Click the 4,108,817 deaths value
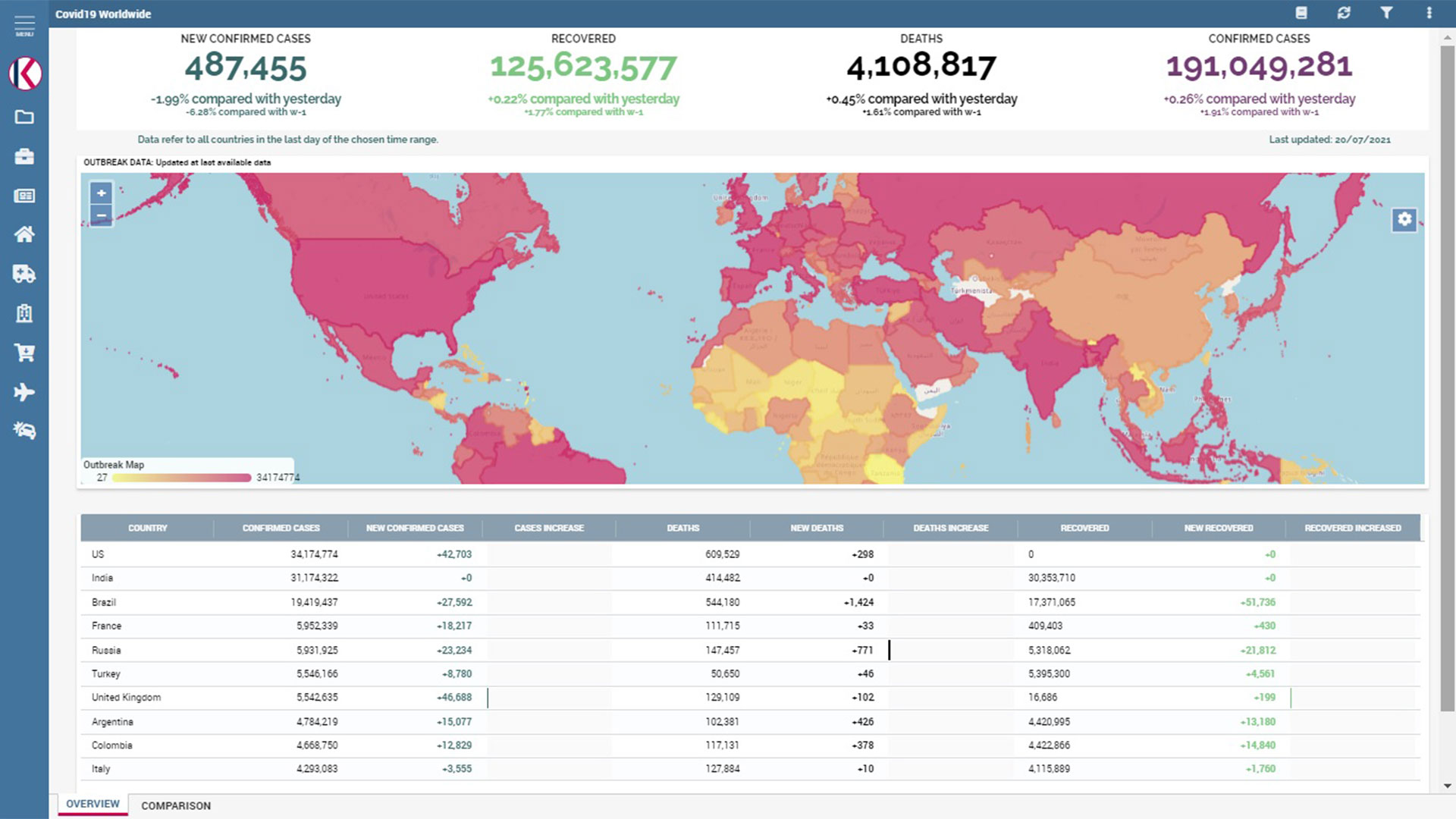This screenshot has width=1456, height=819. 921,66
